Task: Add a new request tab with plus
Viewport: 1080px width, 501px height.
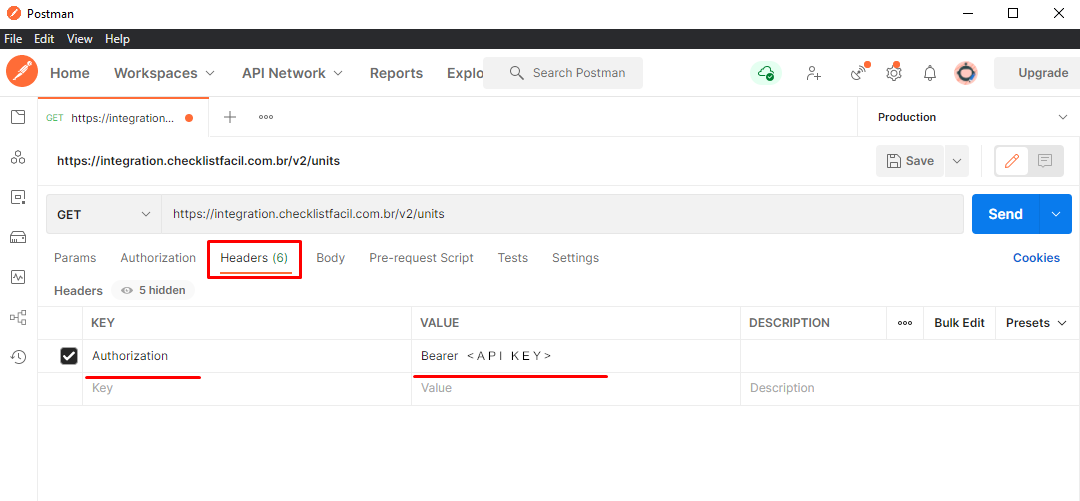Action: 230,117
